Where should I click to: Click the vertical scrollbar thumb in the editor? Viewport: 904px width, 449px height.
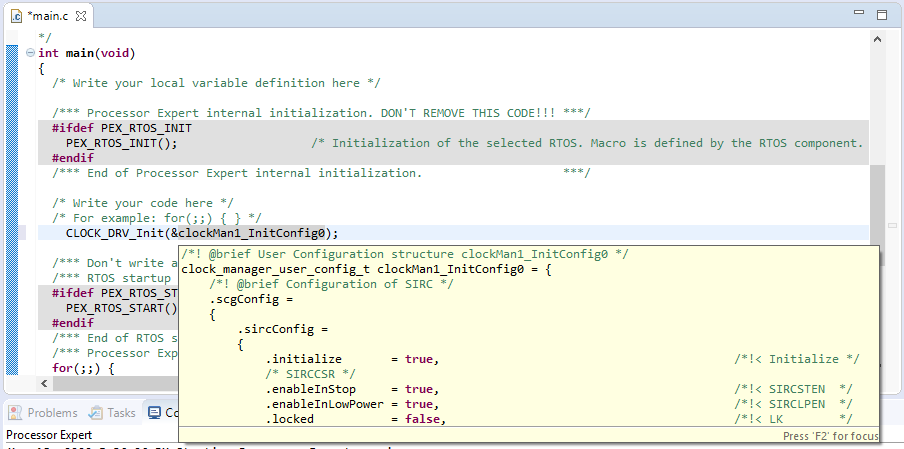tap(877, 203)
